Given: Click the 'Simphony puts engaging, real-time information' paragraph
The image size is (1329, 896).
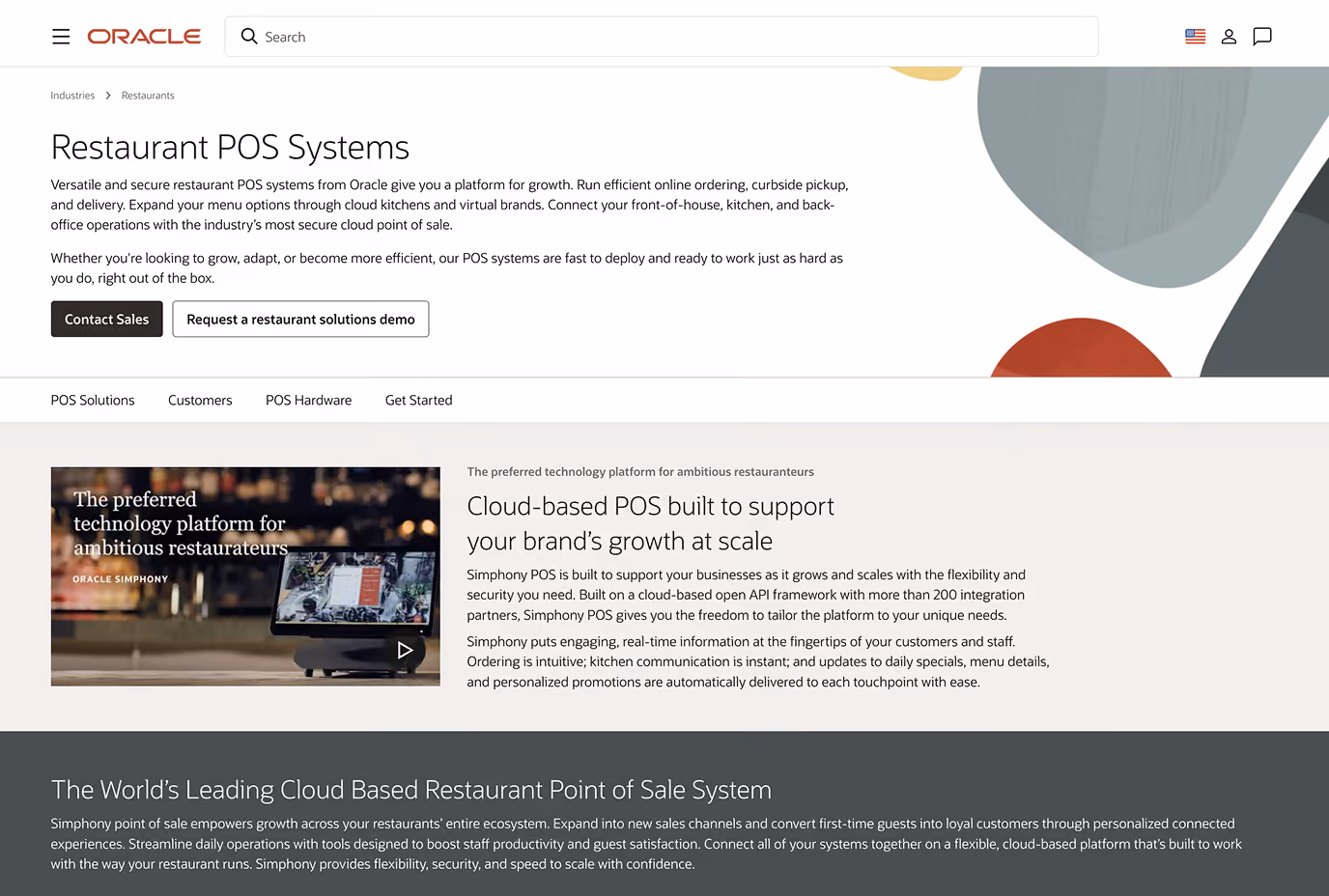Looking at the screenshot, I should click(x=758, y=661).
